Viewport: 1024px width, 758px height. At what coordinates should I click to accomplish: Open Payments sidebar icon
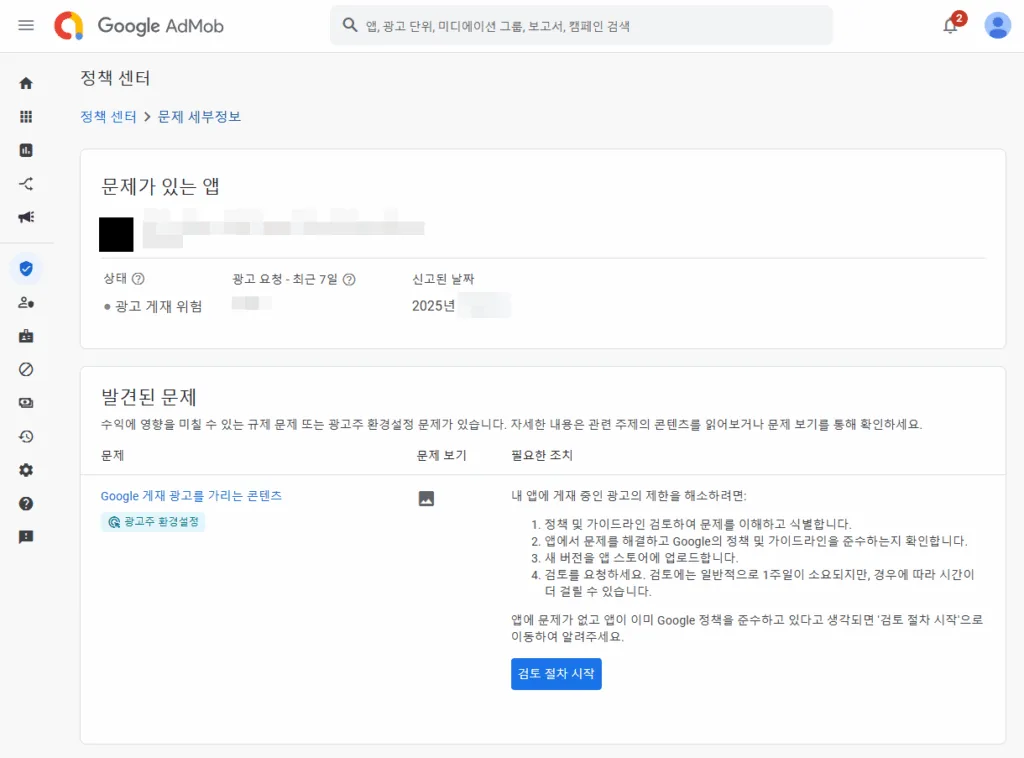(x=26, y=403)
